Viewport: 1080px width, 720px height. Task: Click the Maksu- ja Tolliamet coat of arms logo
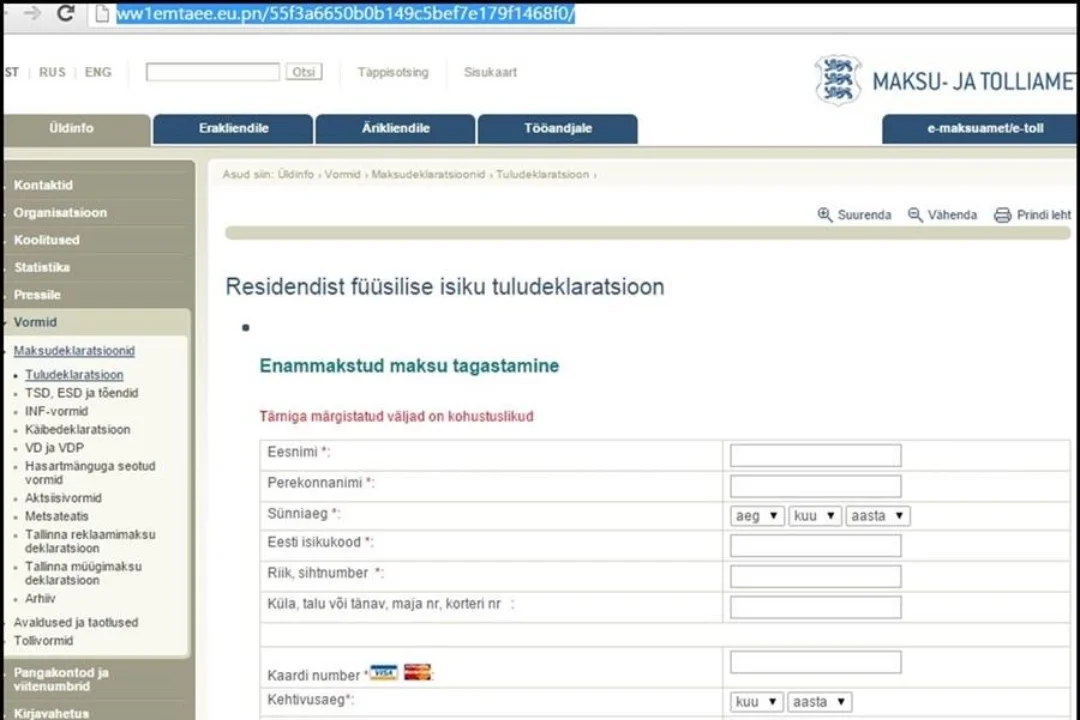click(x=838, y=81)
